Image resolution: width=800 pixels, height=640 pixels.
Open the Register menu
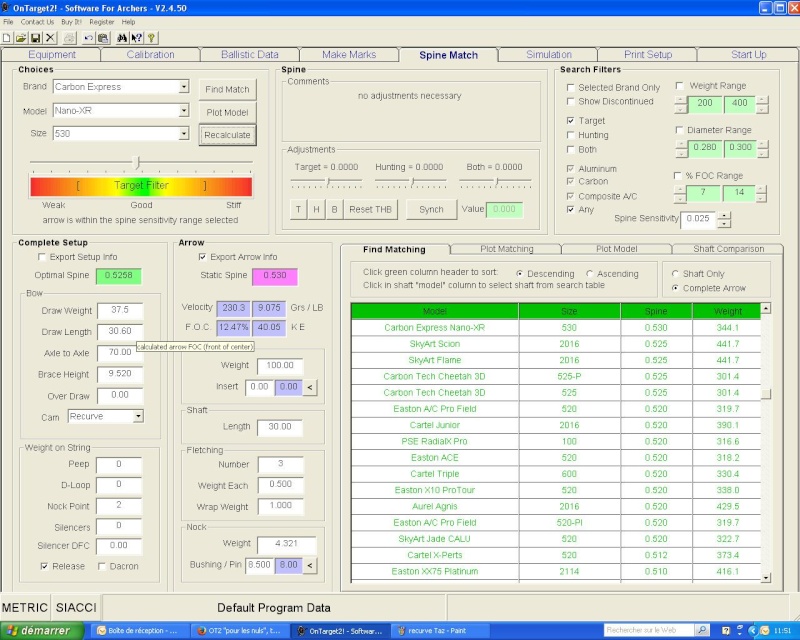(x=102, y=22)
